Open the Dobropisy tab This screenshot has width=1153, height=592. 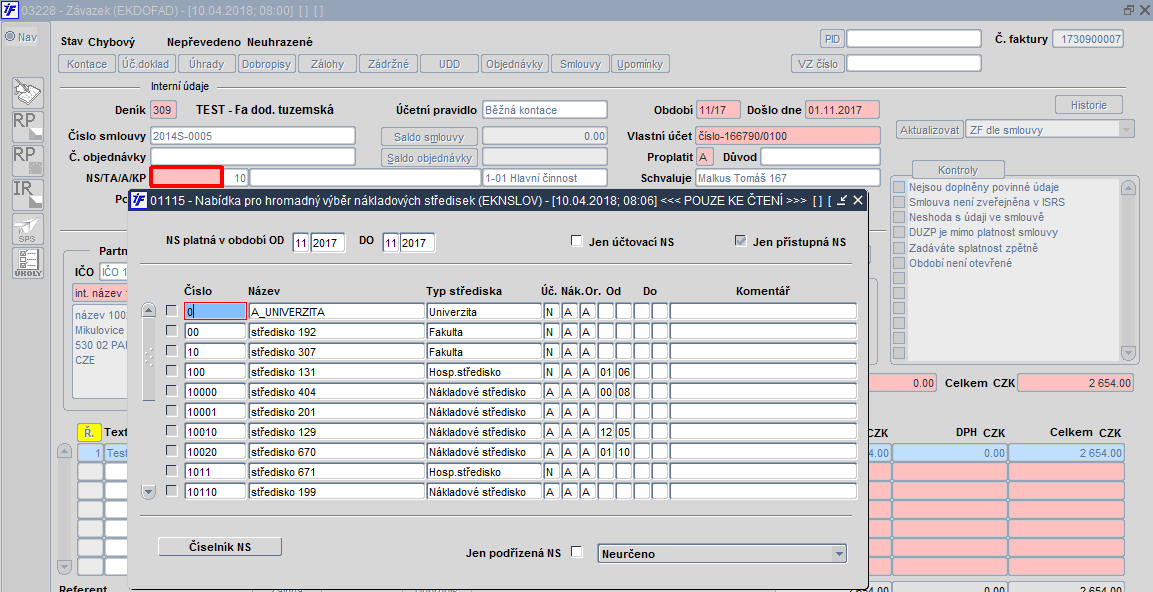pos(266,64)
